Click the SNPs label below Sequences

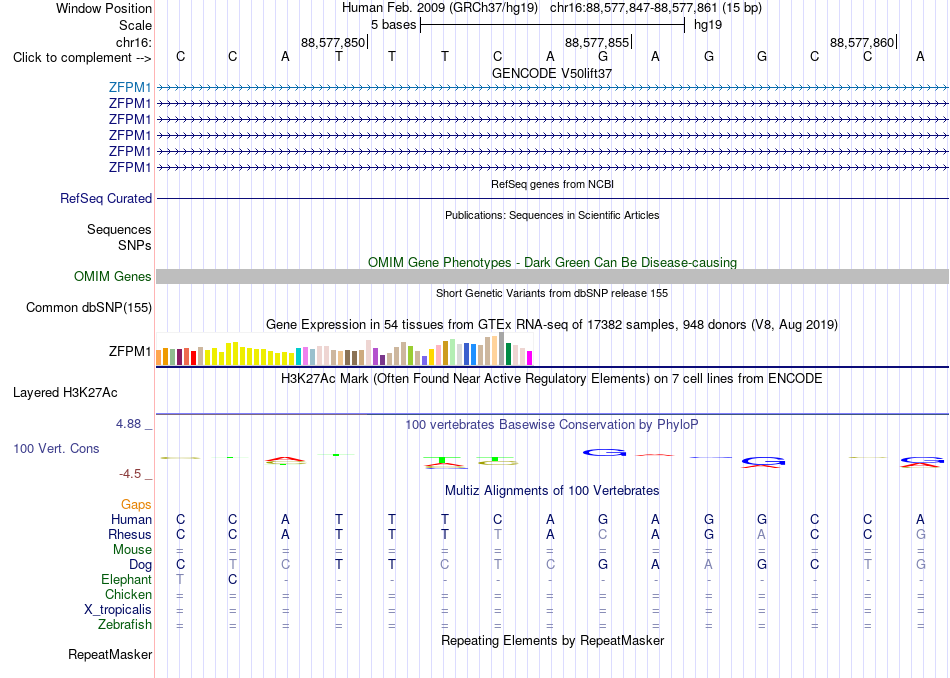tap(135, 245)
